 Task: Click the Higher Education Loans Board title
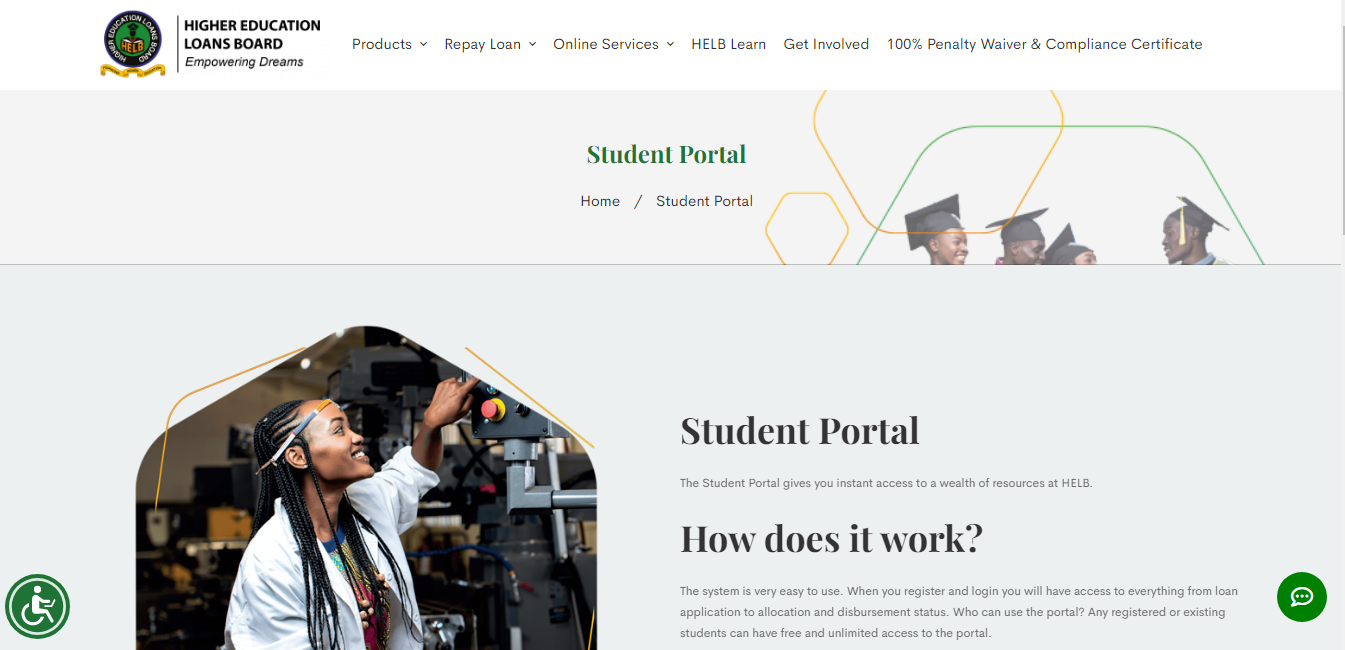252,34
